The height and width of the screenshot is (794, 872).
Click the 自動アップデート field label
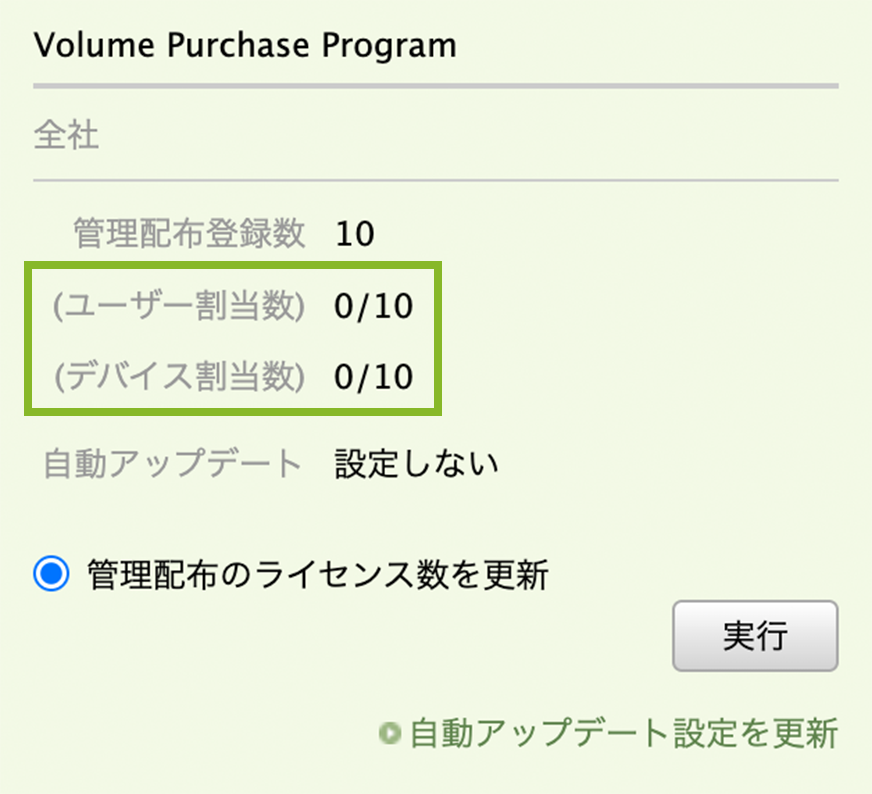coord(173,464)
